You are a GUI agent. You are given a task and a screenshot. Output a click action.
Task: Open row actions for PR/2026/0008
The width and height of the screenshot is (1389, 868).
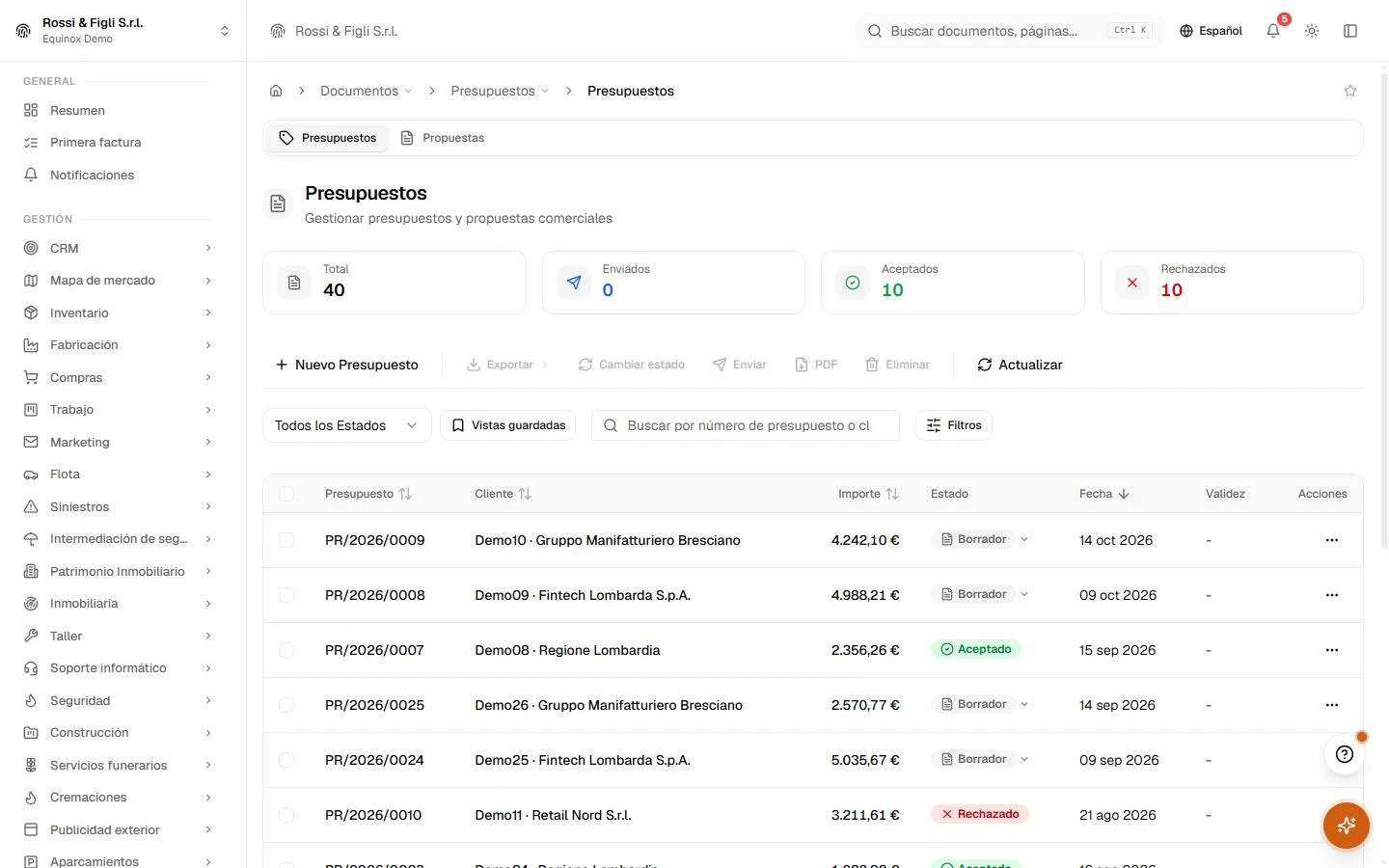(x=1332, y=595)
